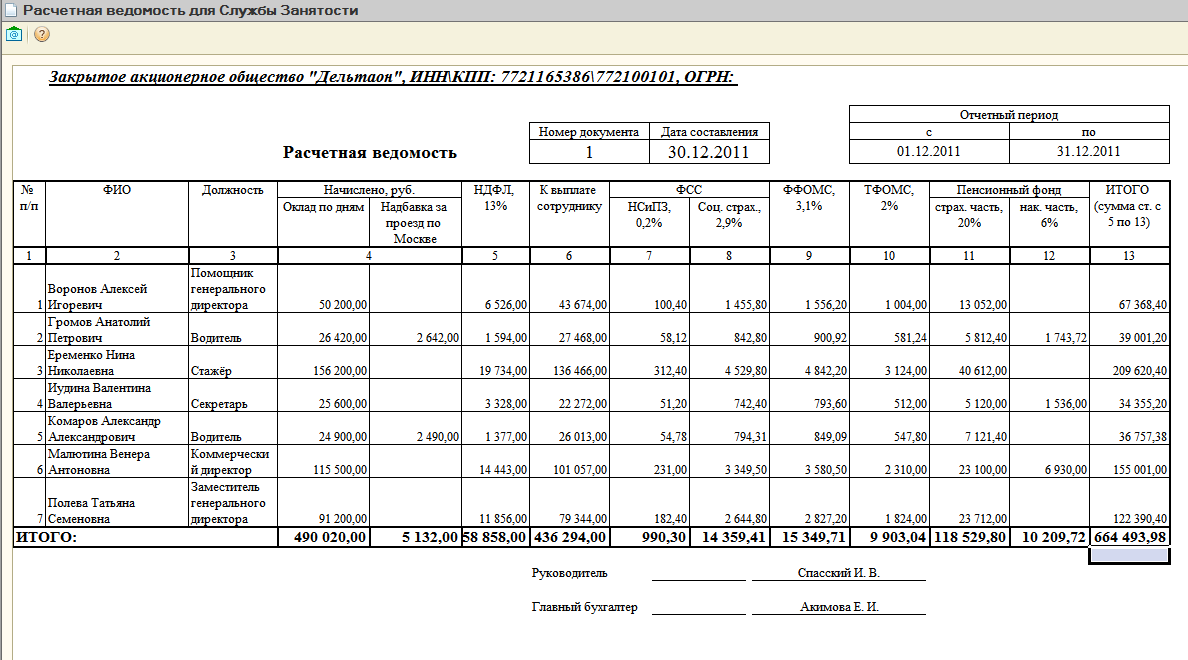Select the 'К выплате сотруднику' column header
This screenshot has height=660, width=1188.
(x=569, y=214)
